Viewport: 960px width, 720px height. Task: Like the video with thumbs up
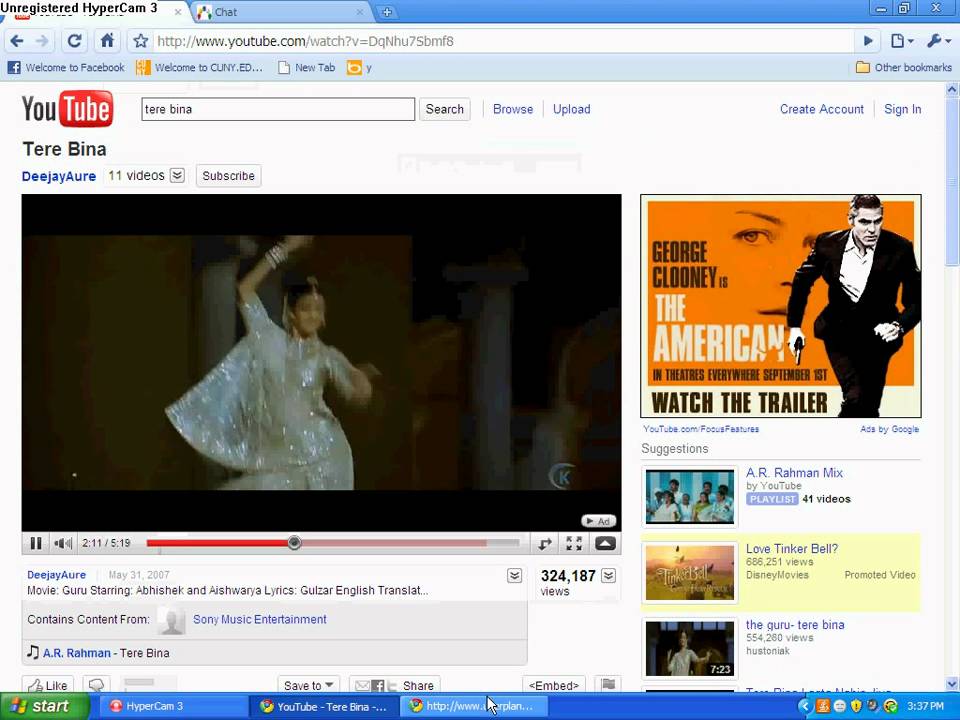coord(48,685)
